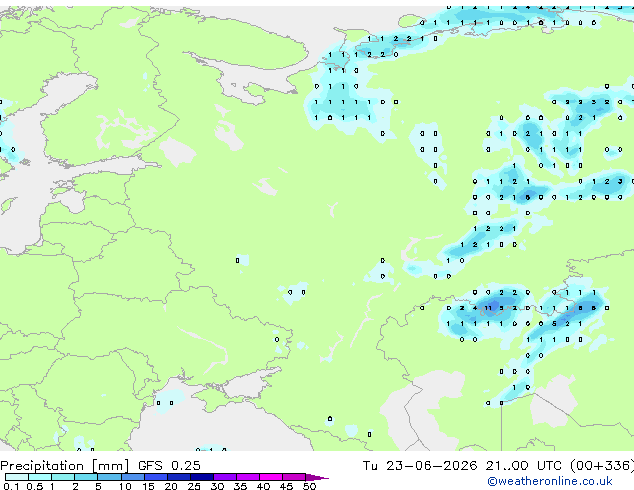Click the 0.1–0.5 mm legend color swatch
The width and height of the screenshot is (634, 490).
(x=17, y=477)
